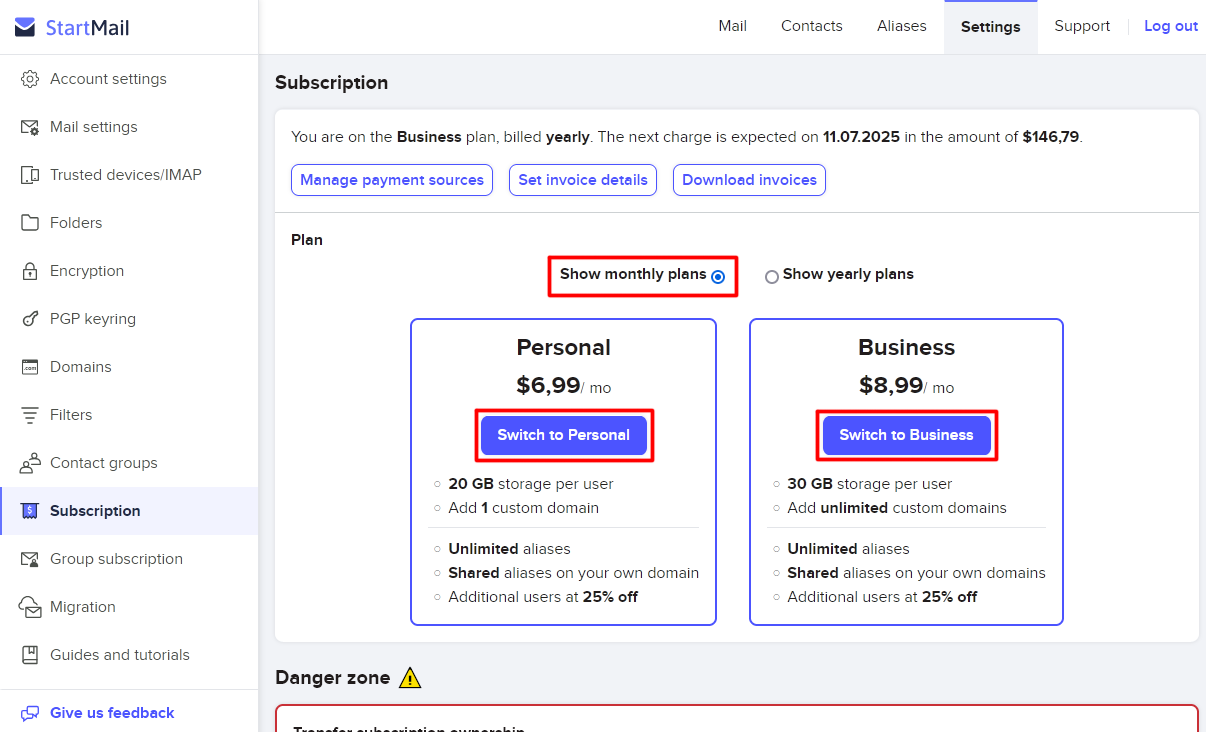Click Switch to Personal button
This screenshot has width=1206, height=732.
564,435
